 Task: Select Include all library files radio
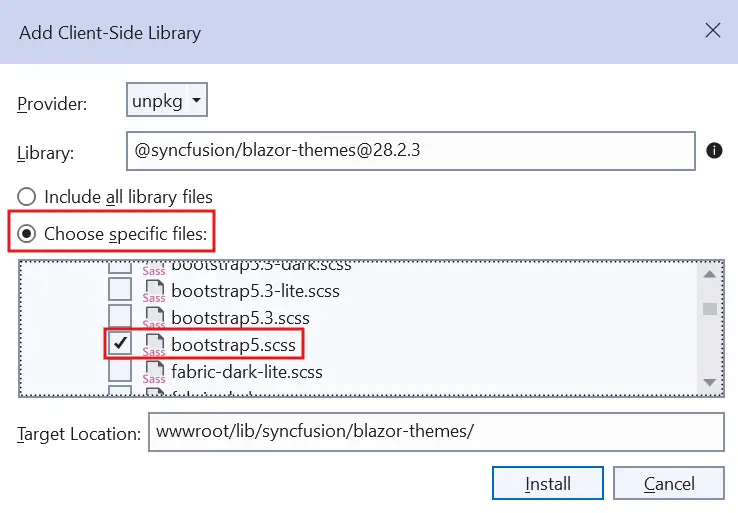(x=27, y=197)
